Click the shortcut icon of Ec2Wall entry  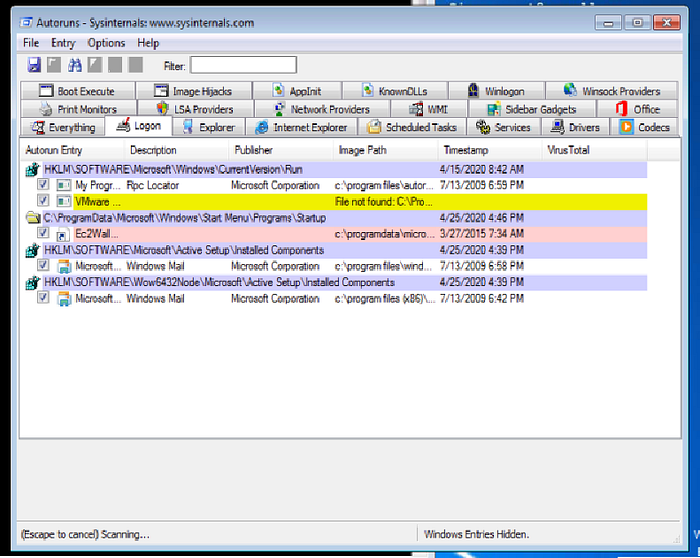pos(63,234)
